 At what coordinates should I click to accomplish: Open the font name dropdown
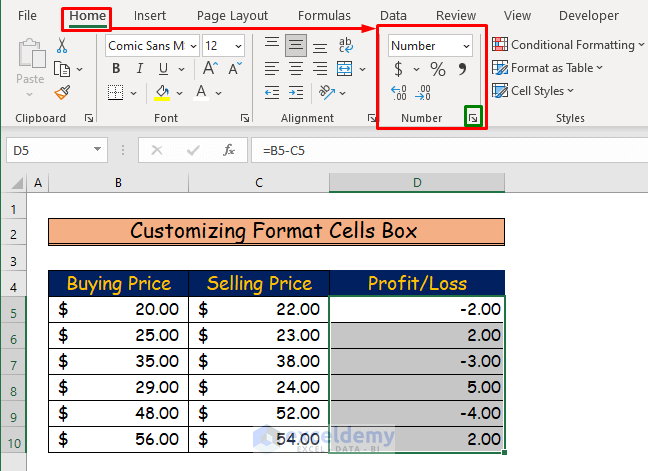pos(193,46)
